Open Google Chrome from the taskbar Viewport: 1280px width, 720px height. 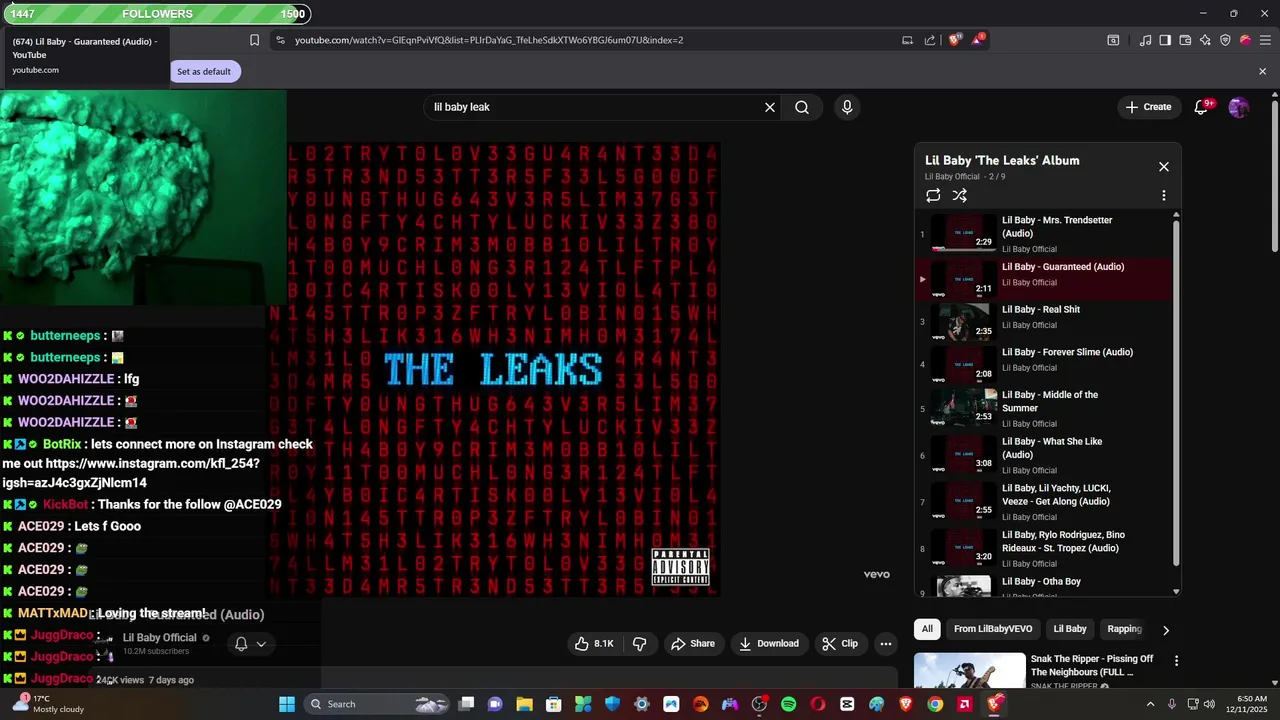coord(935,704)
